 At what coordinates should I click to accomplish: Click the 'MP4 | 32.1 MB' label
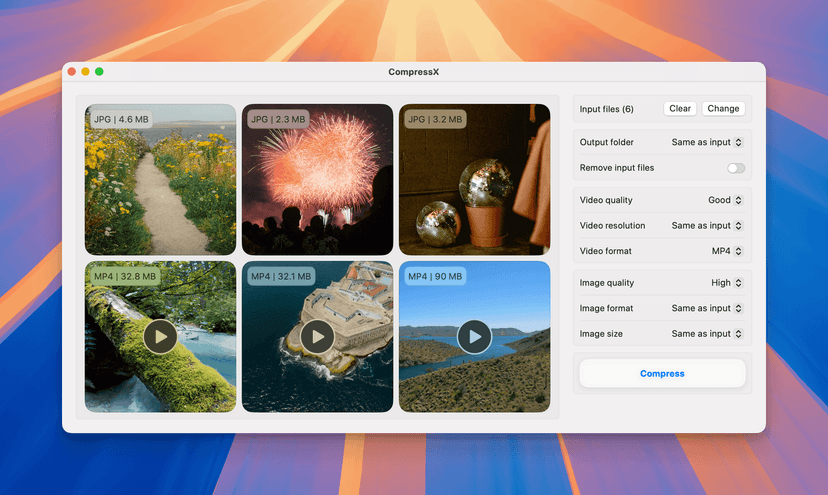click(281, 276)
